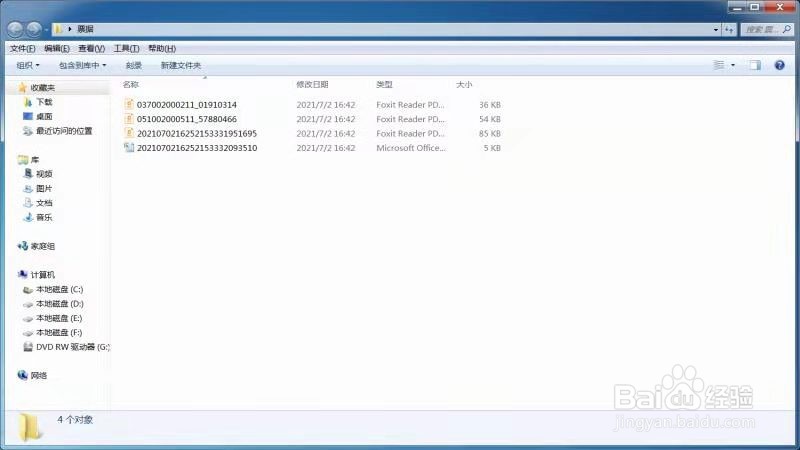Select file 051002000511_57880466
This screenshot has height=450, width=800.
click(187, 119)
